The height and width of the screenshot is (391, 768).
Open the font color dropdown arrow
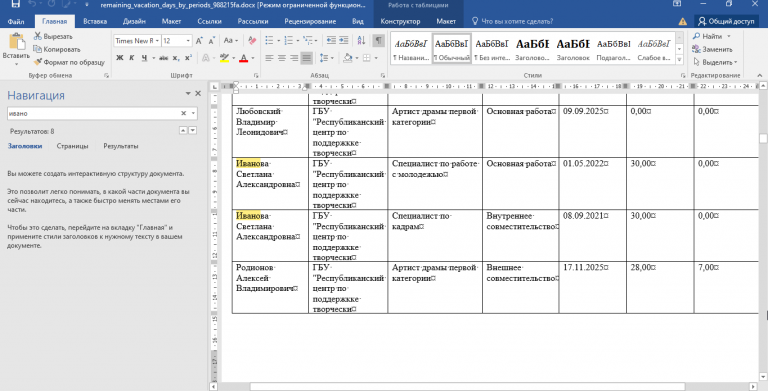(x=253, y=58)
